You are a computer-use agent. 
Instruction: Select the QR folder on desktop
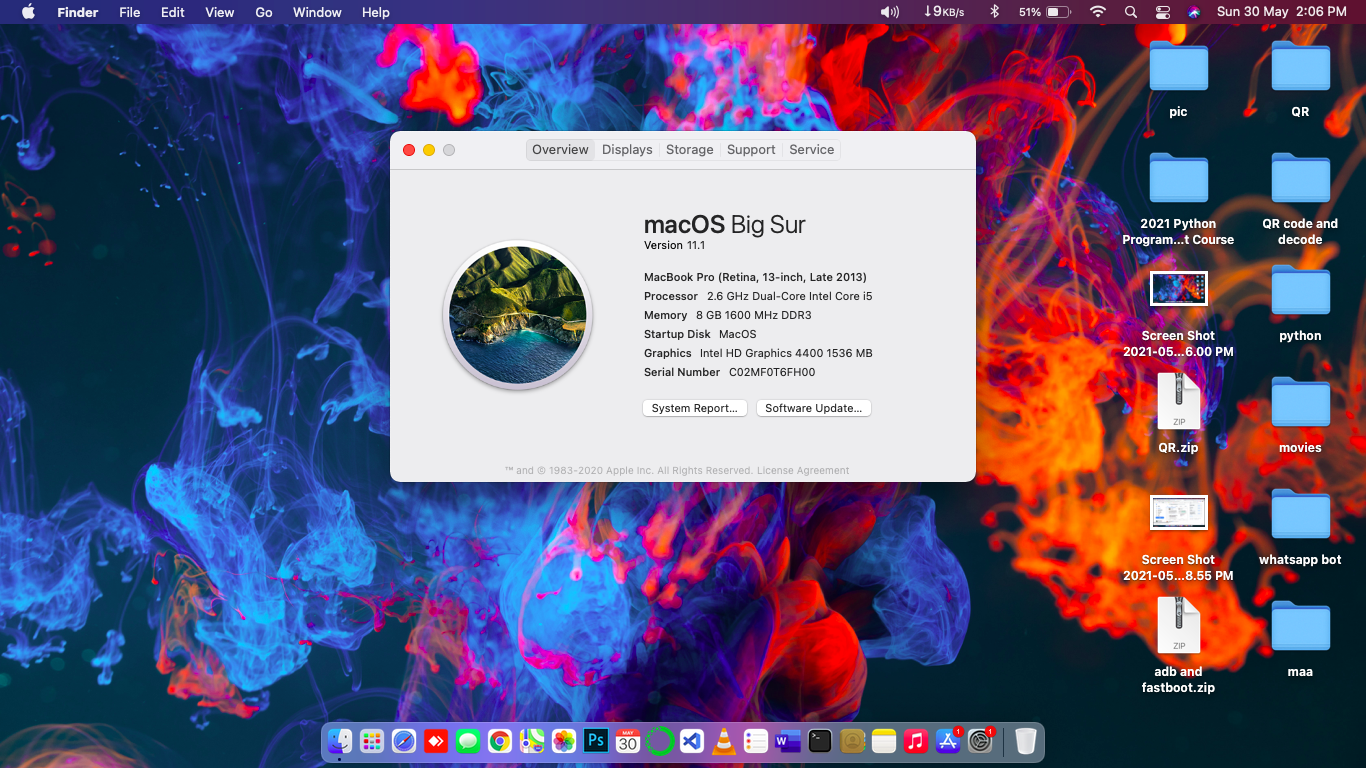point(1300,66)
